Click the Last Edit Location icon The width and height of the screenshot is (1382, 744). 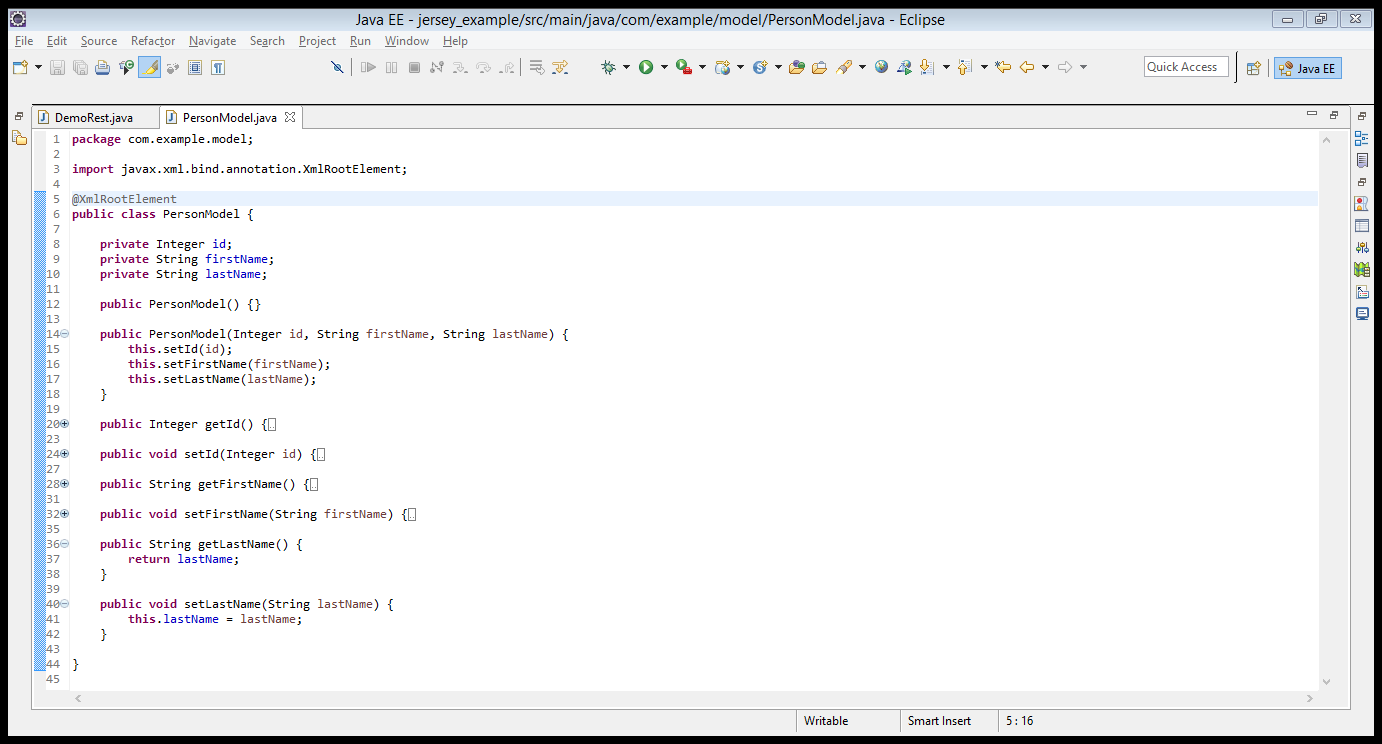click(1003, 67)
